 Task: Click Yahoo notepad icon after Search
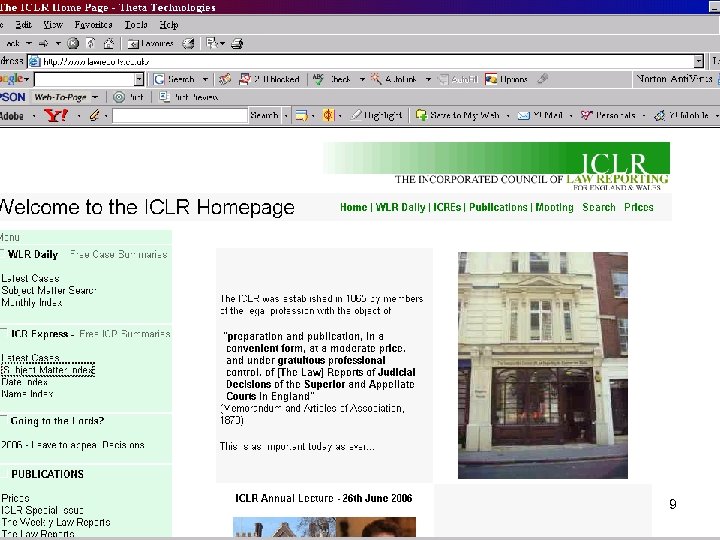coord(302,115)
